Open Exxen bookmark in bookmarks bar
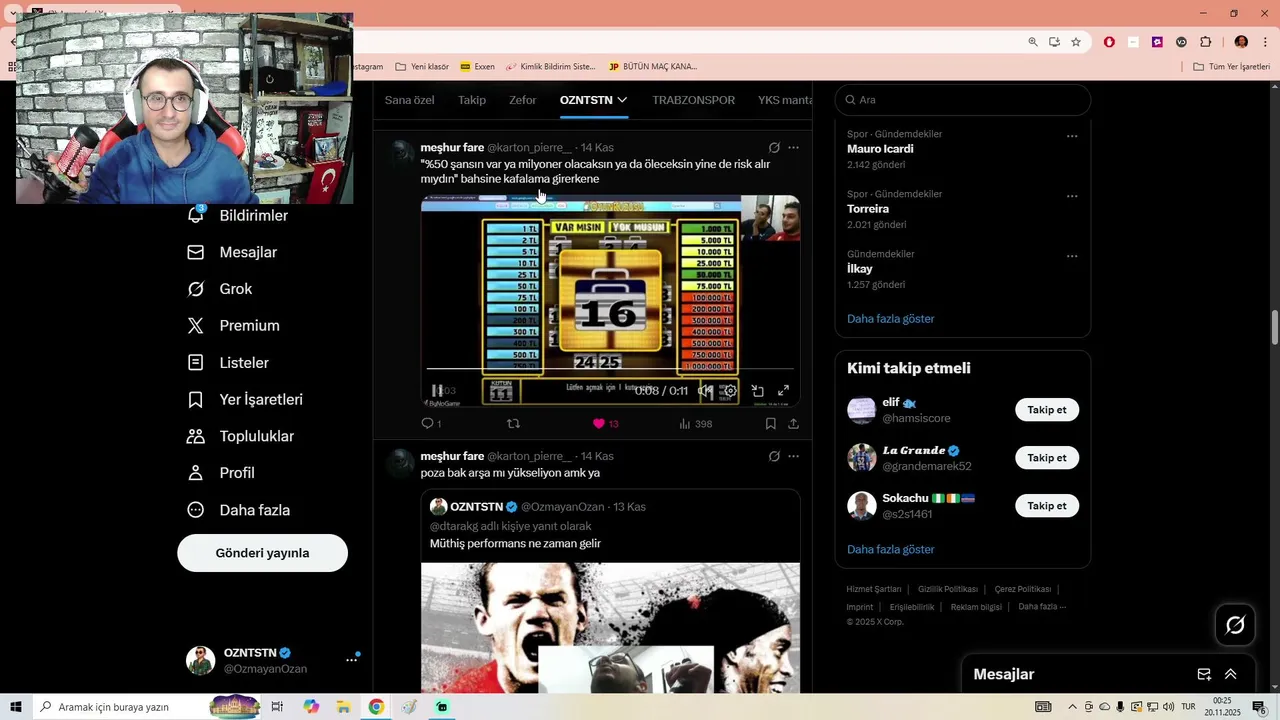This screenshot has width=1280, height=720. (x=477, y=67)
